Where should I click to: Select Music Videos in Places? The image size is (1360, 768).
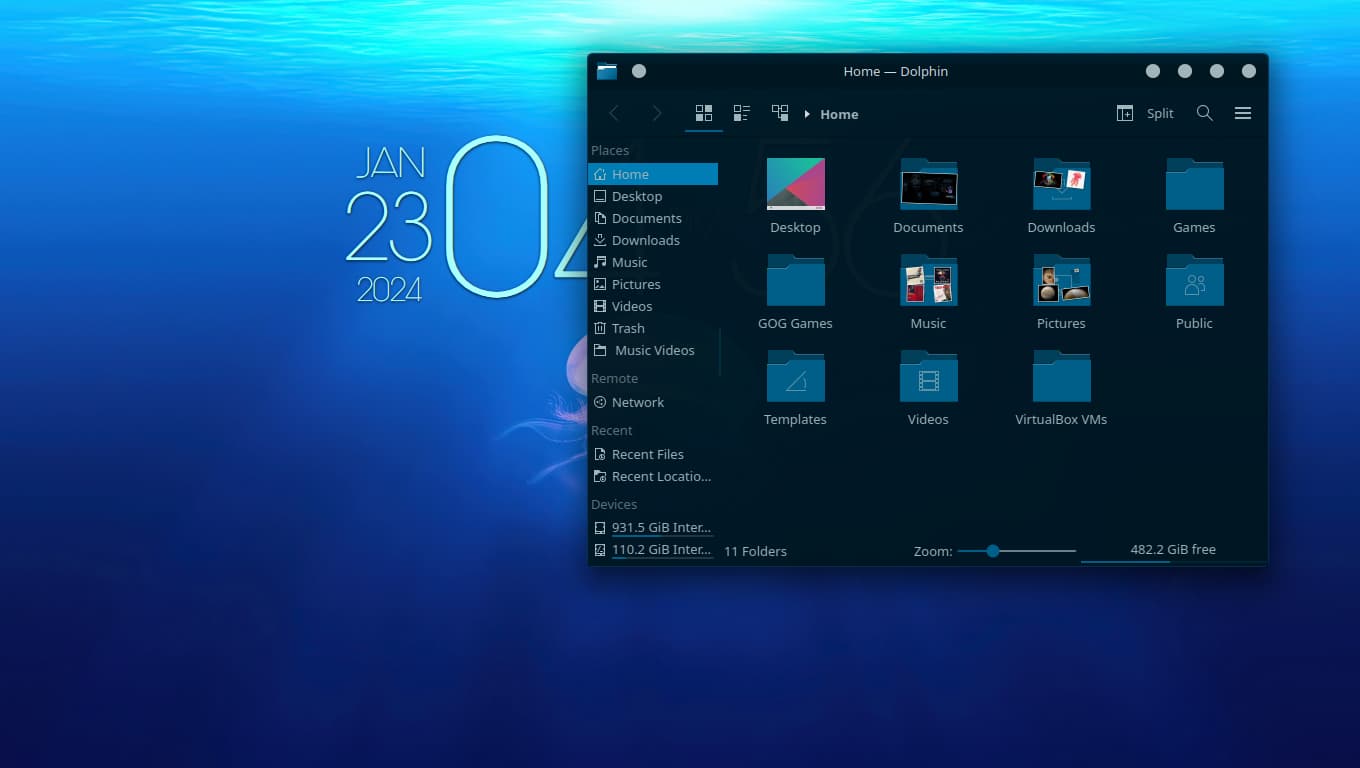654,350
